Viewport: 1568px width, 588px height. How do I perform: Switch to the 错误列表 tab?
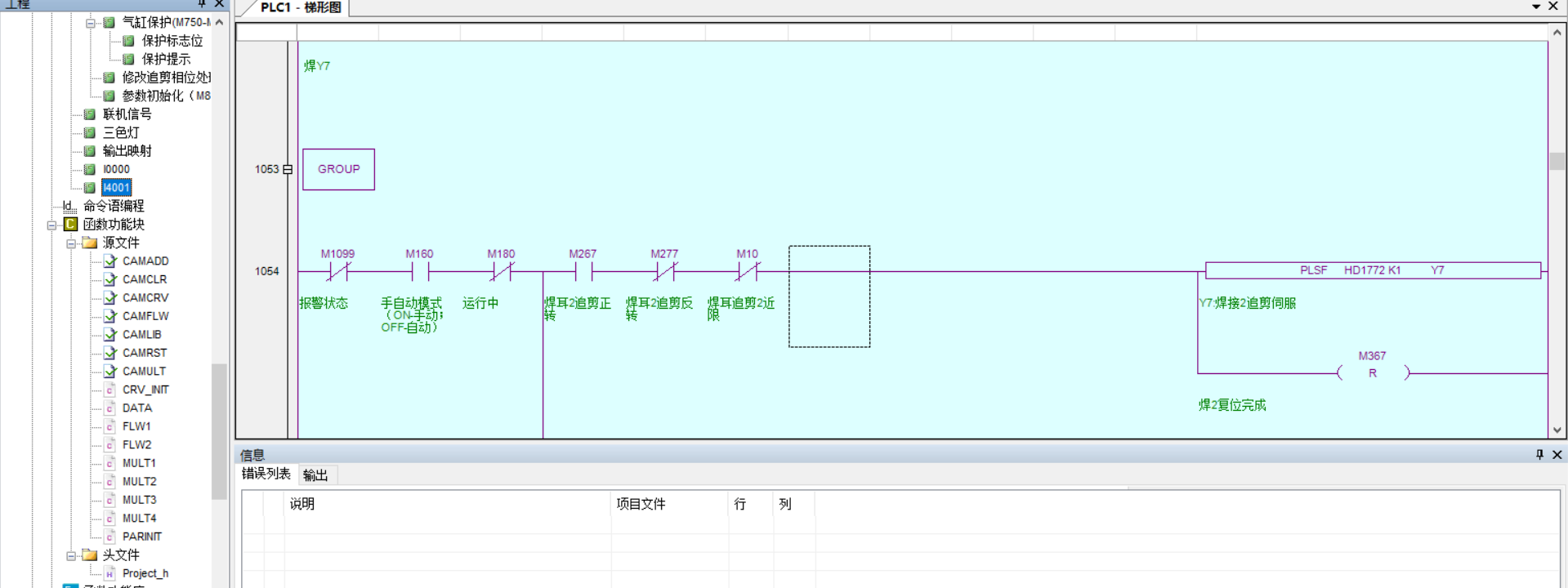pos(266,474)
